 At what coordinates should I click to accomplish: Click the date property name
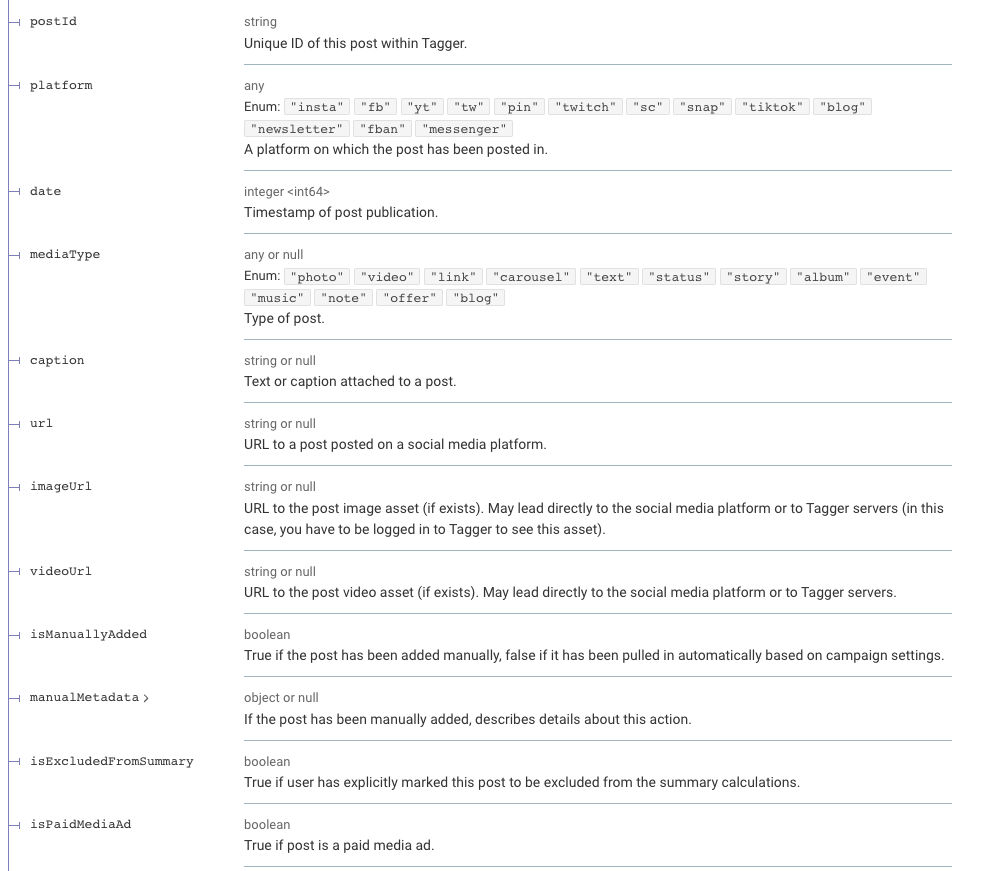tap(45, 191)
